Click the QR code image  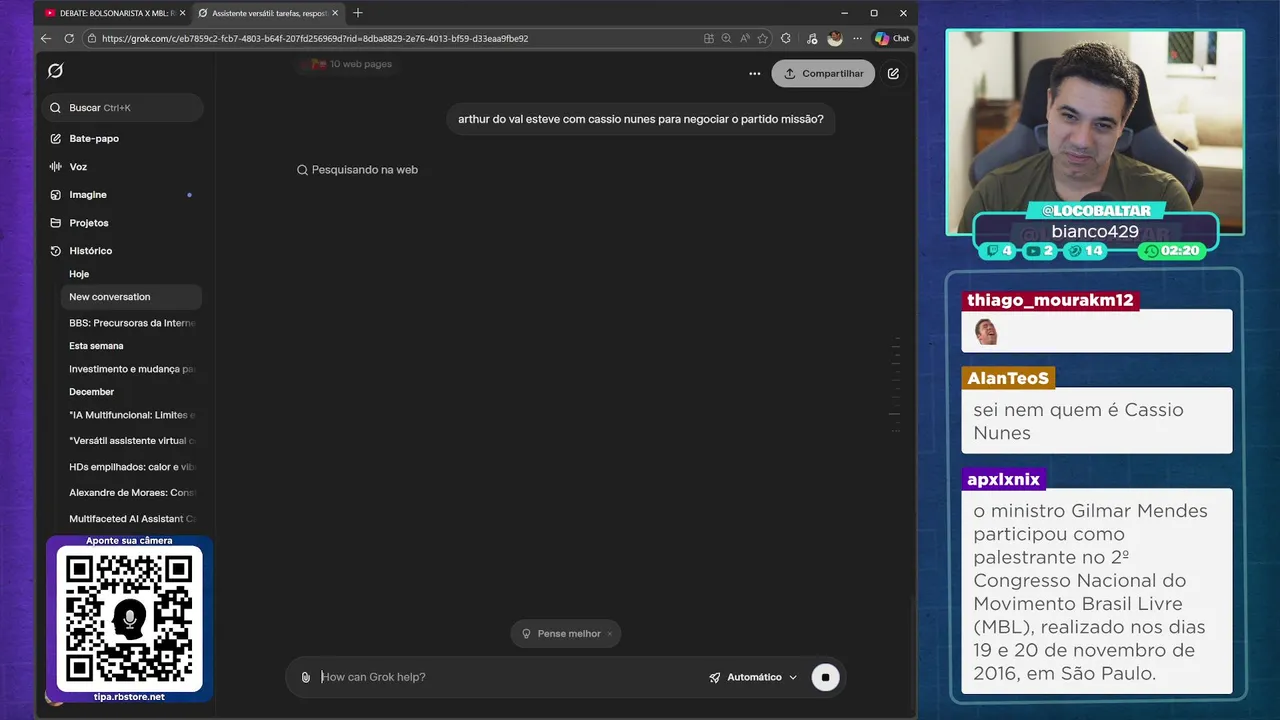(x=129, y=618)
